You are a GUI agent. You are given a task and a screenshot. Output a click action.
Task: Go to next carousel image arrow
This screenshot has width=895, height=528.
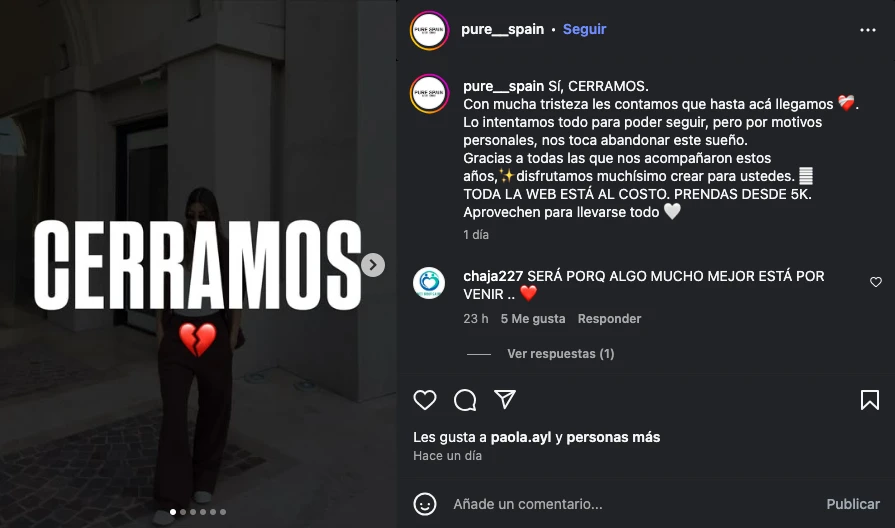373,265
